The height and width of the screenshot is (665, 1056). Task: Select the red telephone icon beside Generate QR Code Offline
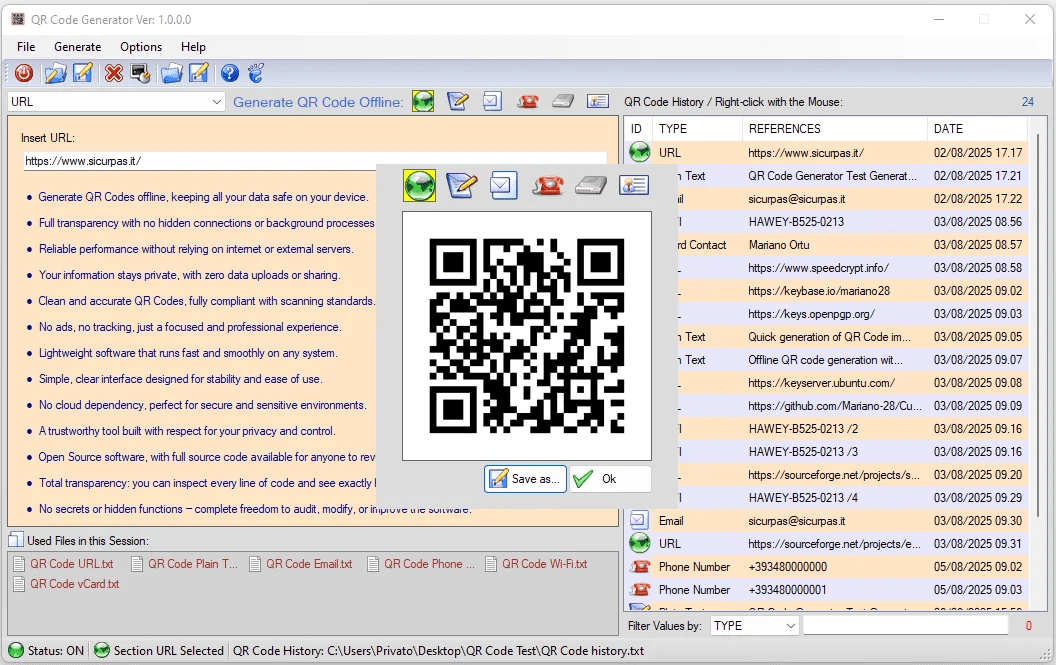pos(527,102)
